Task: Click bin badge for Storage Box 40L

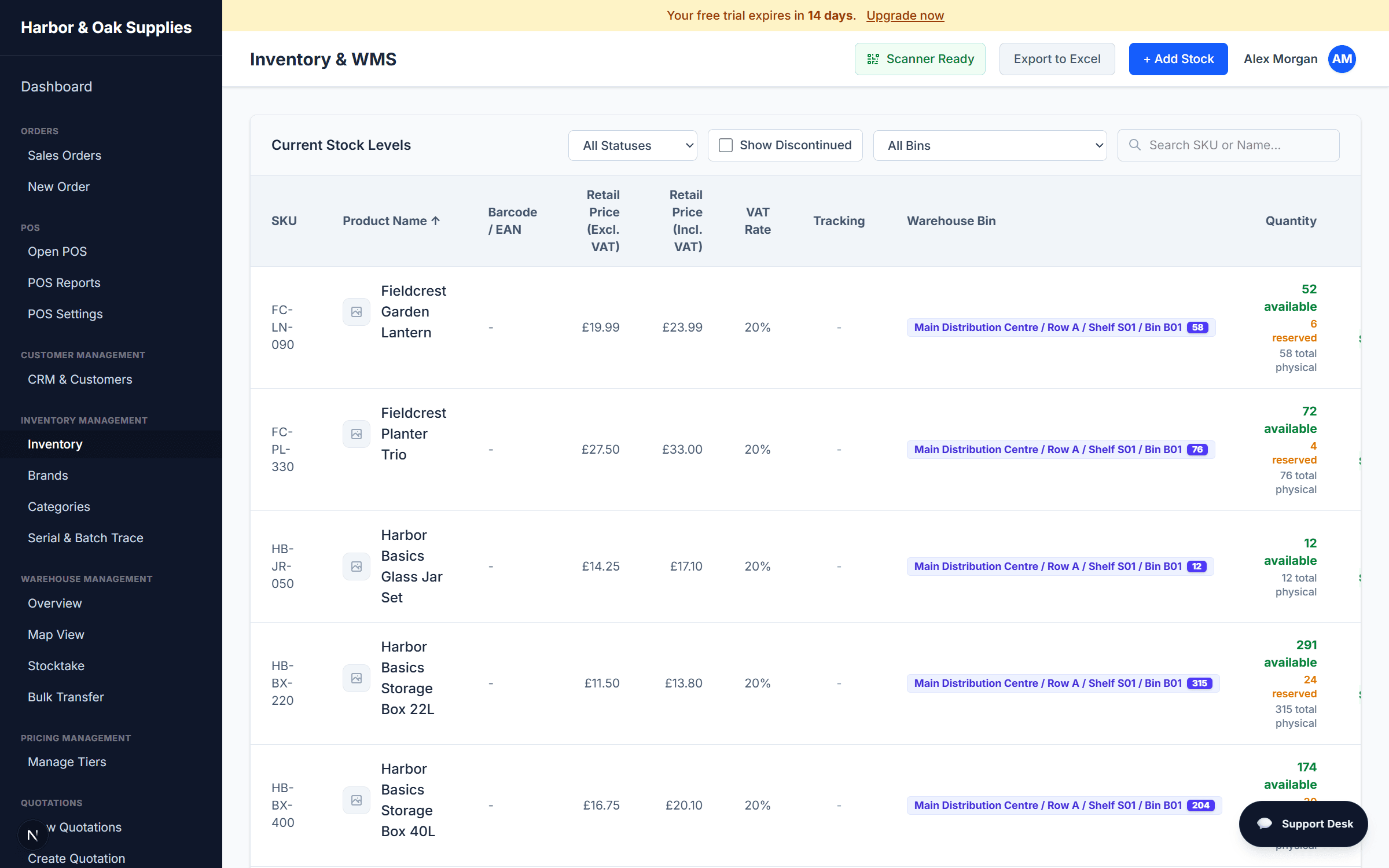Action: pyautogui.click(x=1064, y=805)
